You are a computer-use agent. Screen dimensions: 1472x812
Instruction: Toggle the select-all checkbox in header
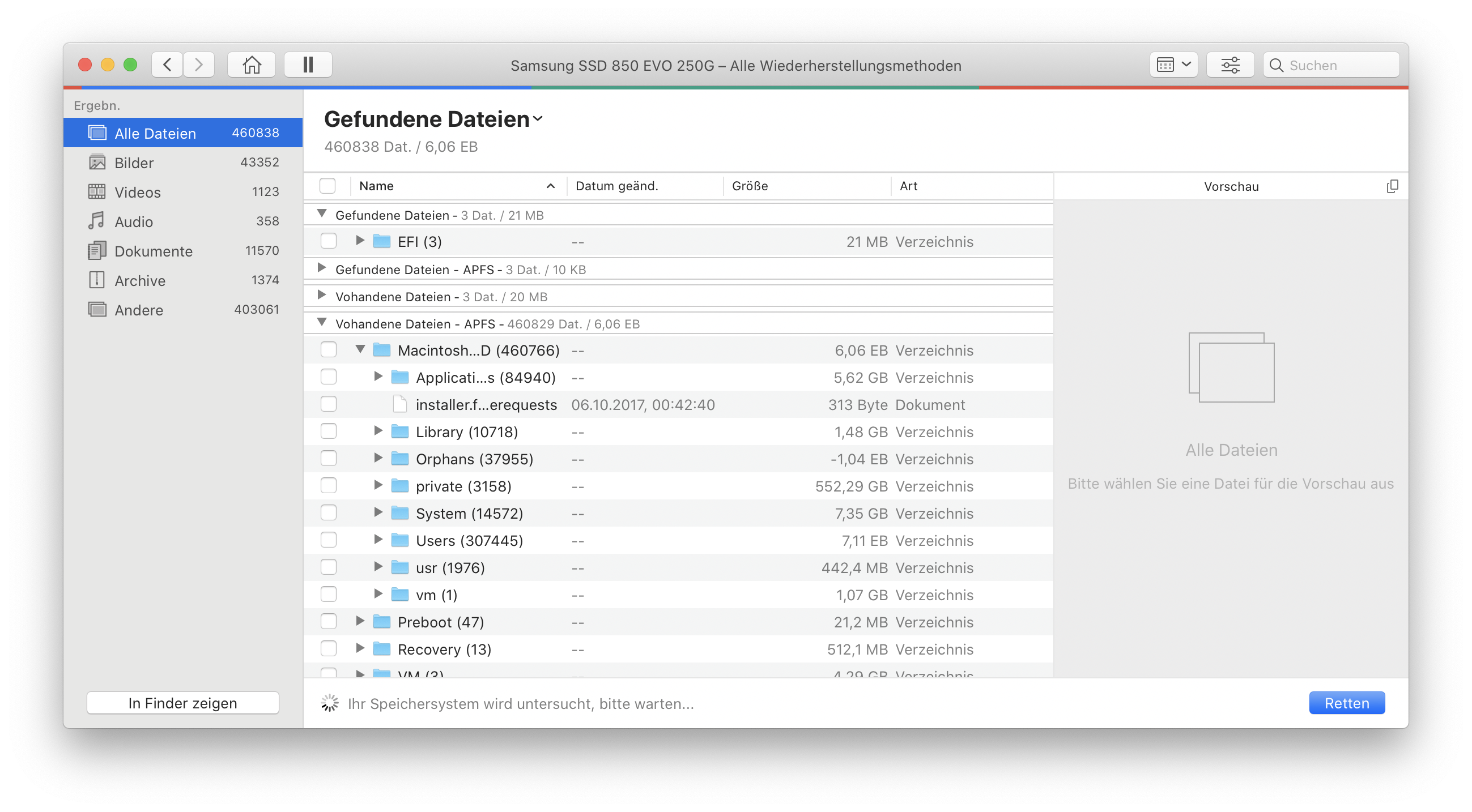tap(327, 186)
